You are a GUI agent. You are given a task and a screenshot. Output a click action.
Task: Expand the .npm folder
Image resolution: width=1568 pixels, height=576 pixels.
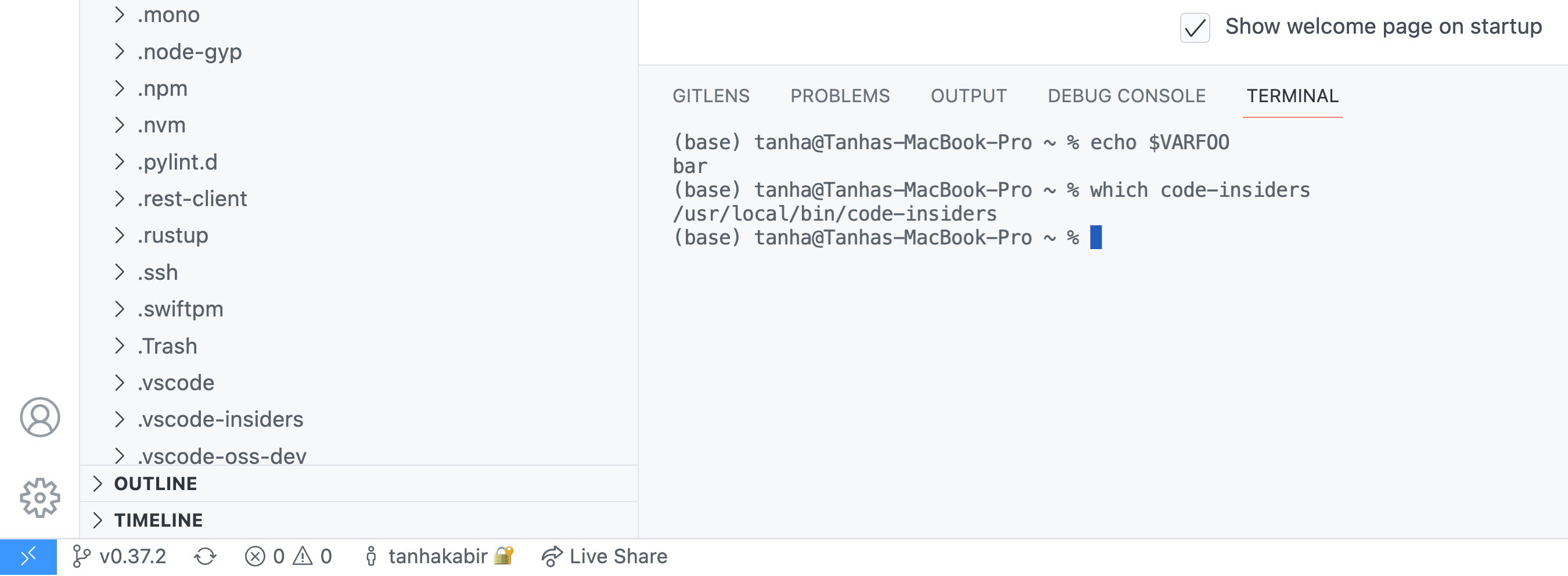click(163, 88)
